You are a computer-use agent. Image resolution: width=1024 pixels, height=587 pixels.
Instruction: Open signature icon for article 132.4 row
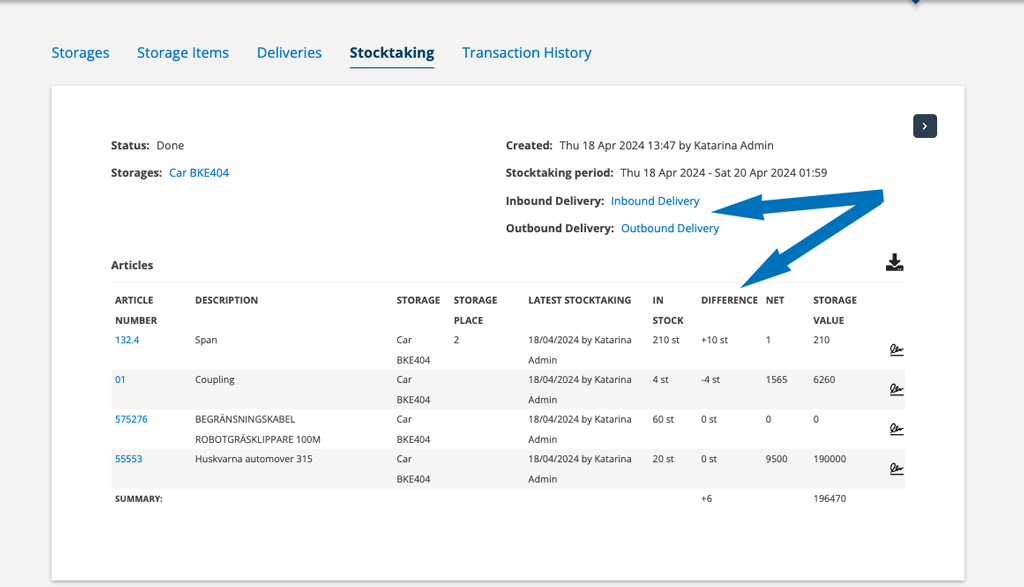[896, 350]
